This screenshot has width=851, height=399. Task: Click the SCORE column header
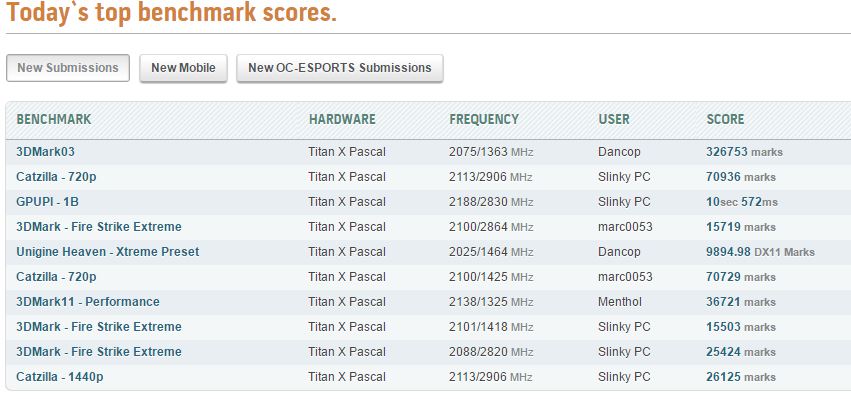coord(725,119)
